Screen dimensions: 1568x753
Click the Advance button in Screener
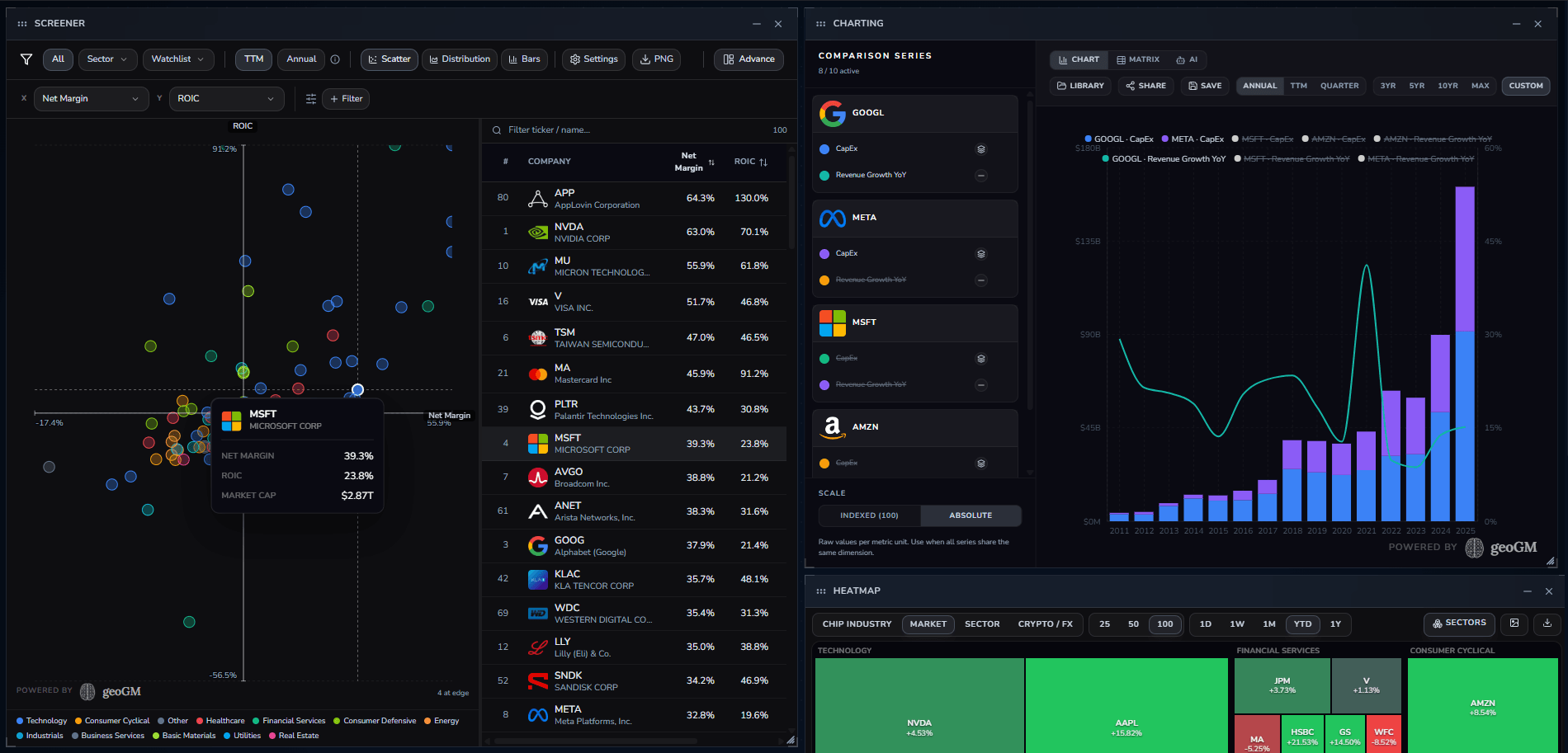[x=749, y=59]
